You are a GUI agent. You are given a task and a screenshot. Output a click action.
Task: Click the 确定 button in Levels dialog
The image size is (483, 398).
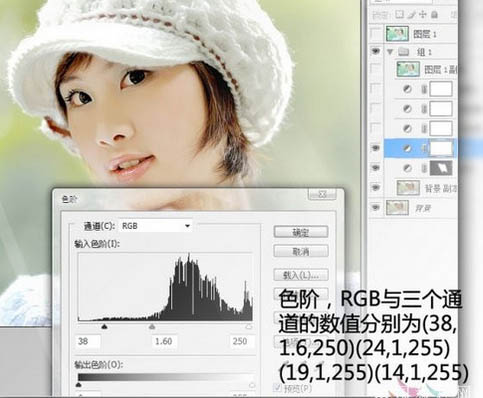(x=301, y=232)
